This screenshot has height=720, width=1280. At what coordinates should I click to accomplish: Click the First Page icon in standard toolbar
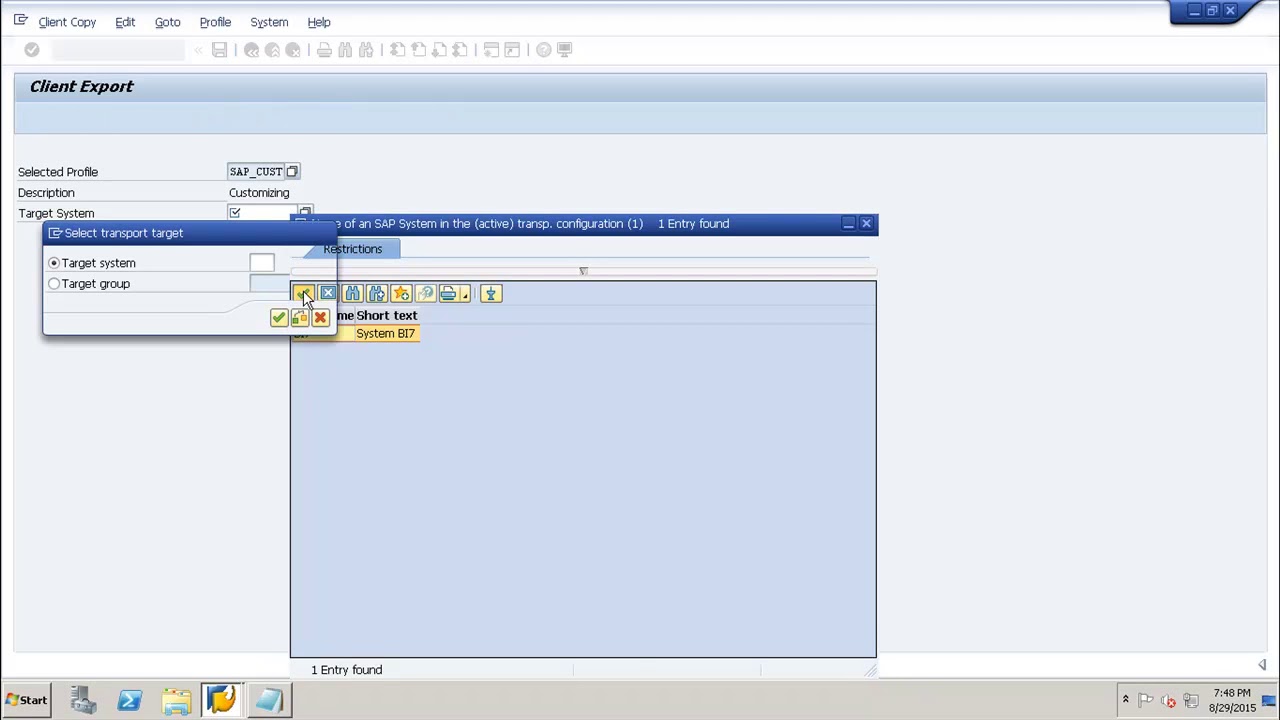397,50
